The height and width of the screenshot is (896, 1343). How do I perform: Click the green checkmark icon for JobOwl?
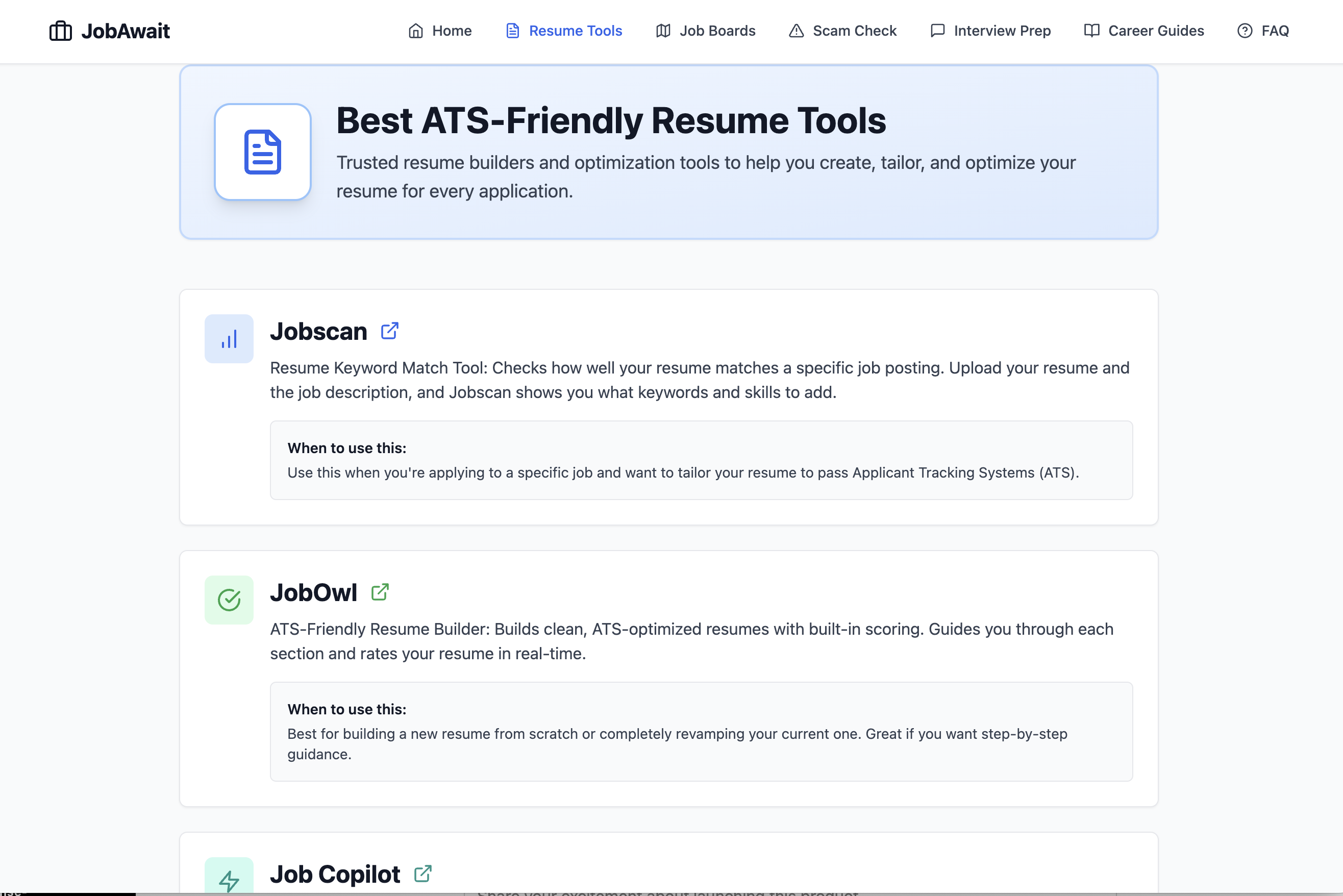coord(229,600)
